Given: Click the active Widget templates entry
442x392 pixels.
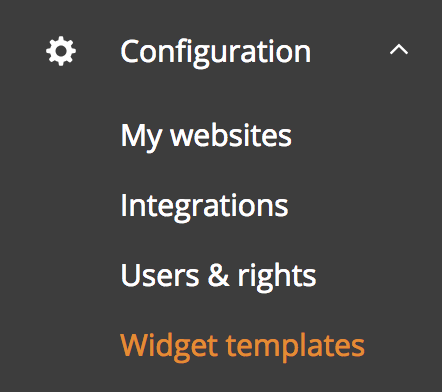Looking at the screenshot, I should 242,346.
